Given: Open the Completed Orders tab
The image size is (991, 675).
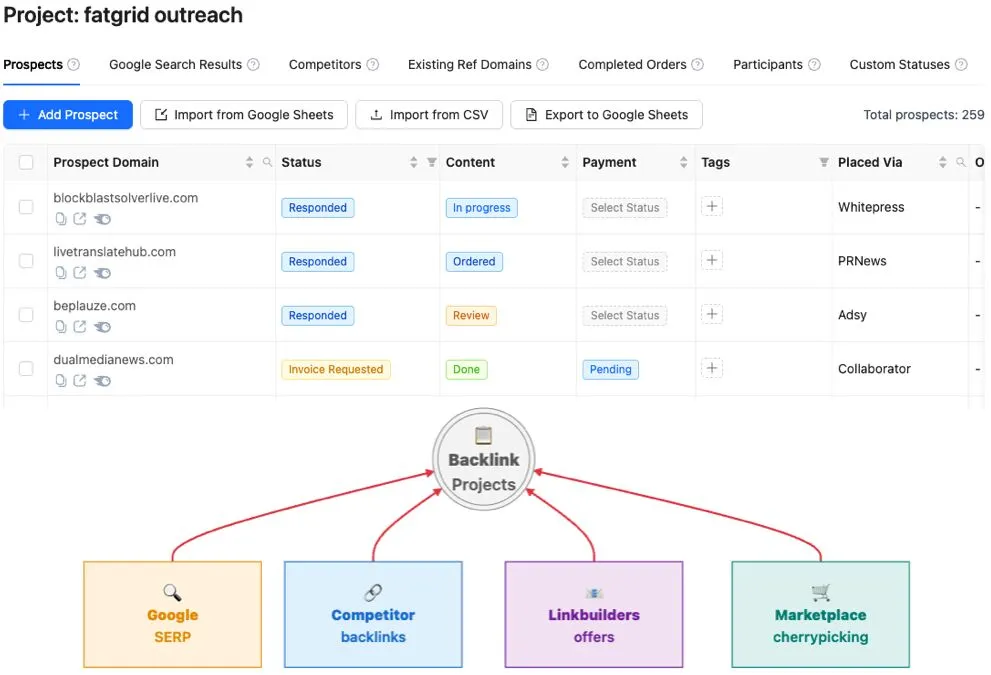Looking at the screenshot, I should pos(632,65).
